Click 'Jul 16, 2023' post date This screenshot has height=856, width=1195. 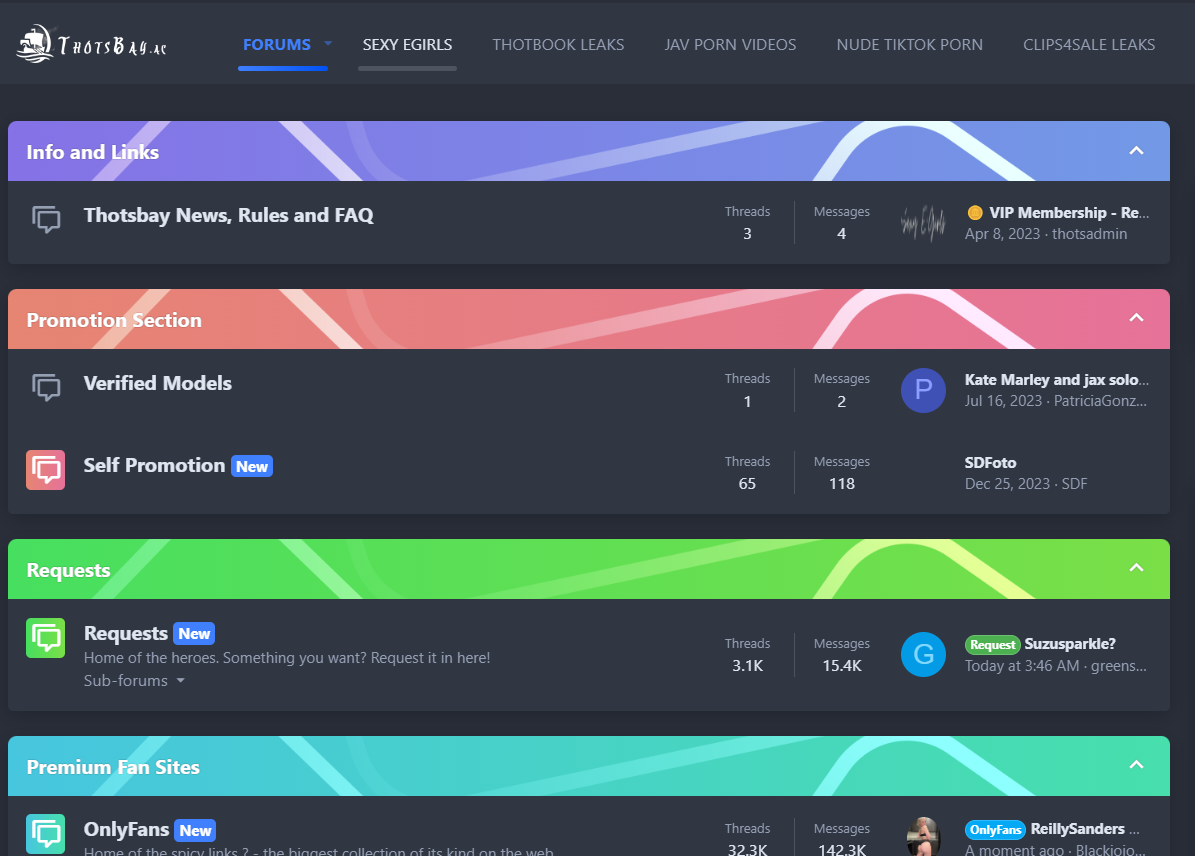(1003, 401)
